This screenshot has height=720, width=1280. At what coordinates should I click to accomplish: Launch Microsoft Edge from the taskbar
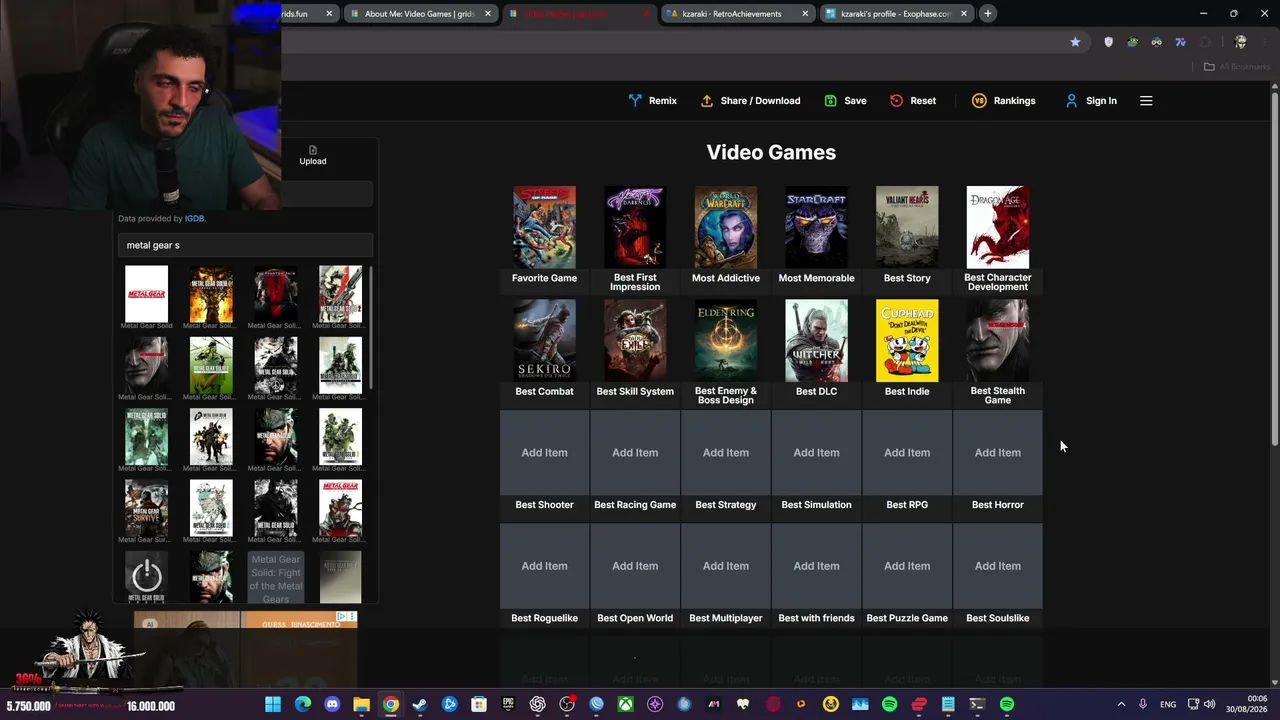[x=302, y=705]
